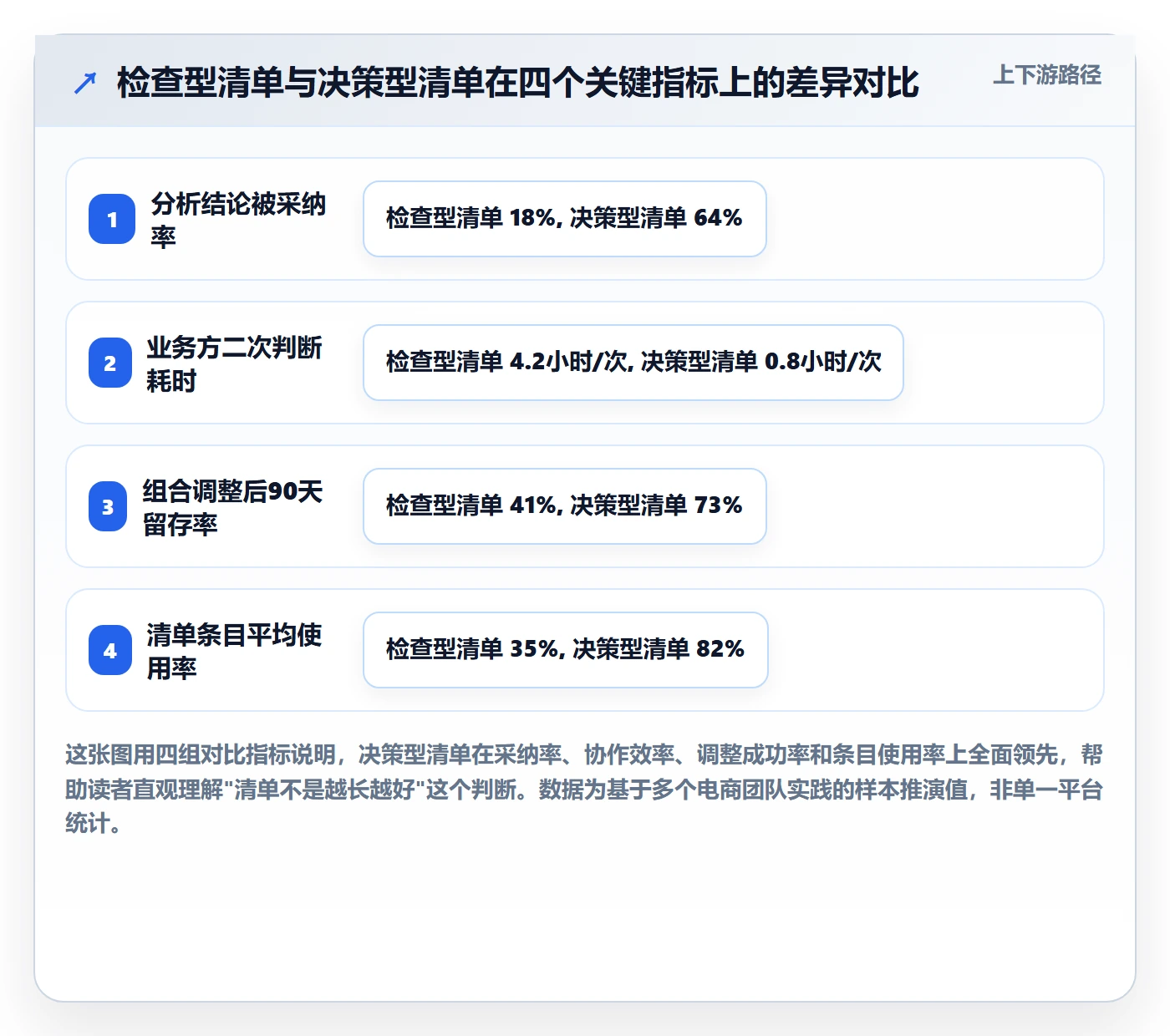1170x1036 pixels.
Task: Click the numbered badge 1
Action: tap(112, 219)
